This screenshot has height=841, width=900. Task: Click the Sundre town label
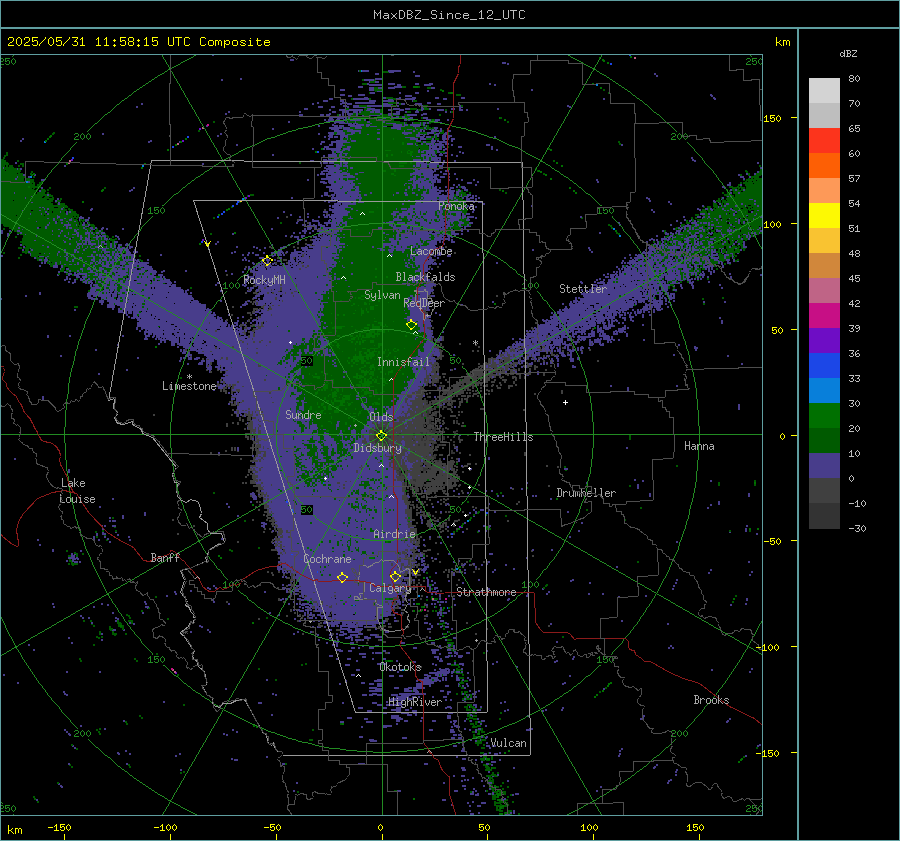click(303, 415)
